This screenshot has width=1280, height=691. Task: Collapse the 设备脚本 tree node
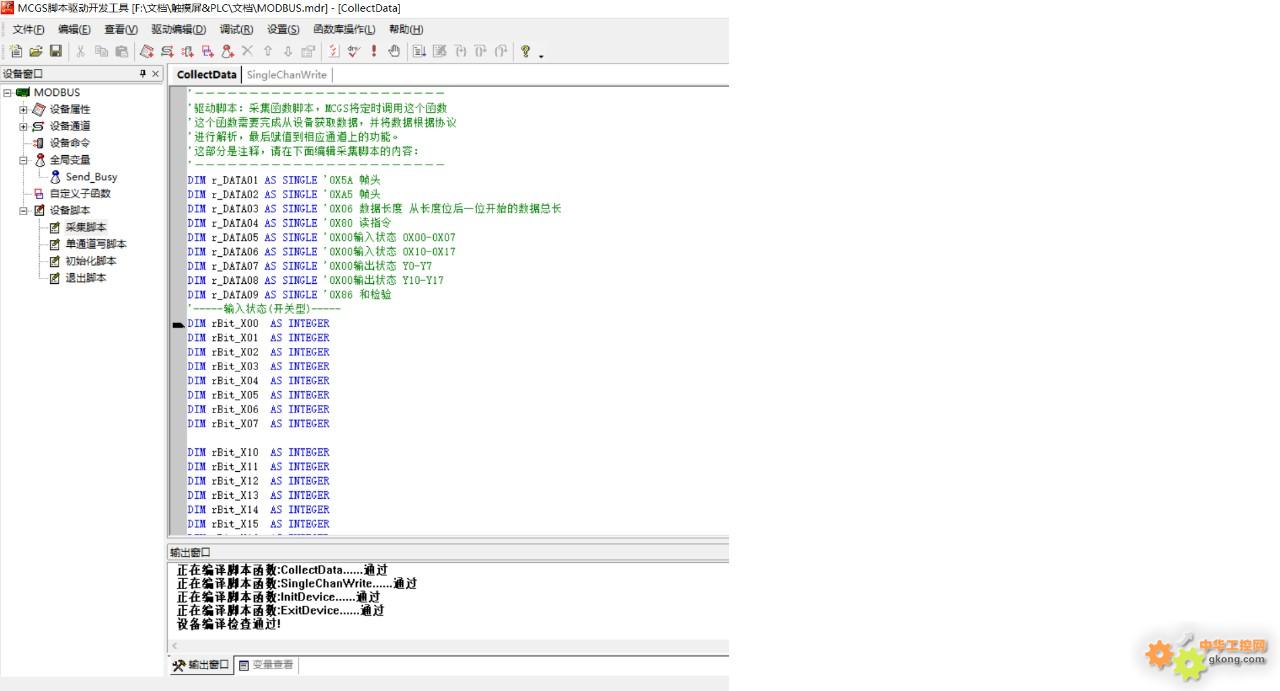click(x=23, y=211)
